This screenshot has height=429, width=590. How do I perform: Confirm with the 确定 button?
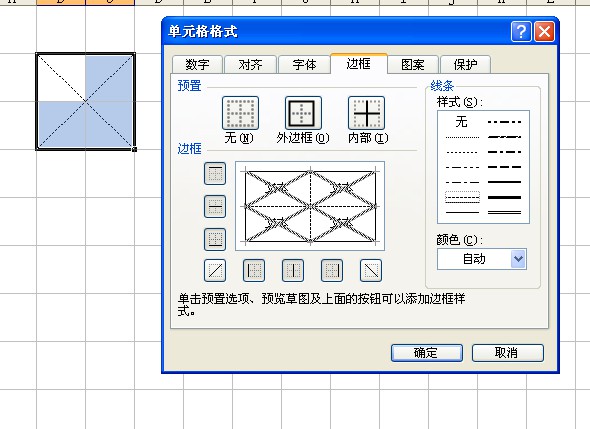click(427, 353)
